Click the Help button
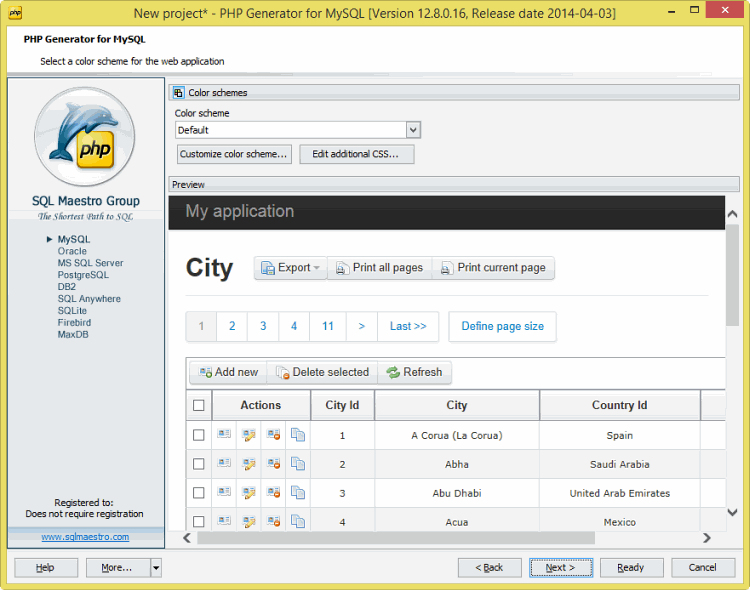The image size is (750, 590). [x=46, y=568]
